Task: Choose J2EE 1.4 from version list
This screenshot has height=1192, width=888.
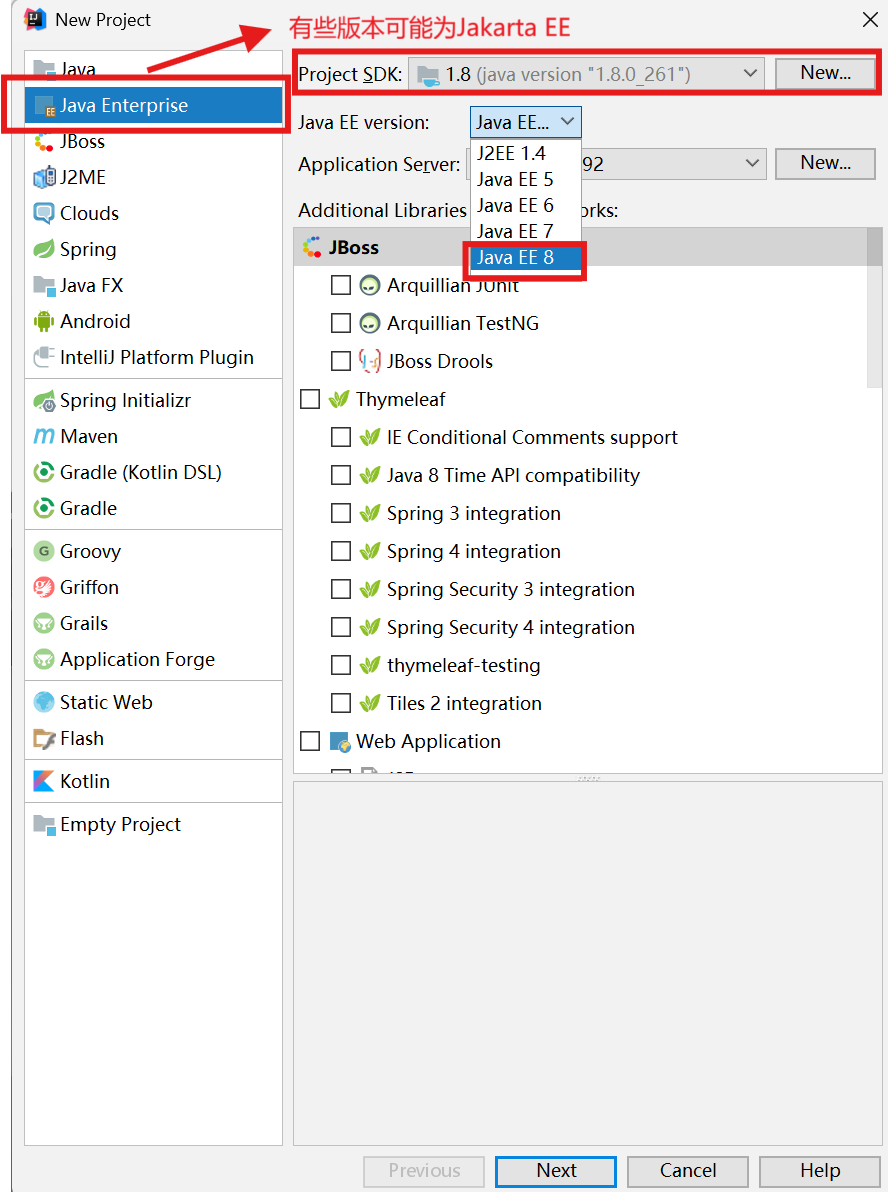Action: point(526,154)
